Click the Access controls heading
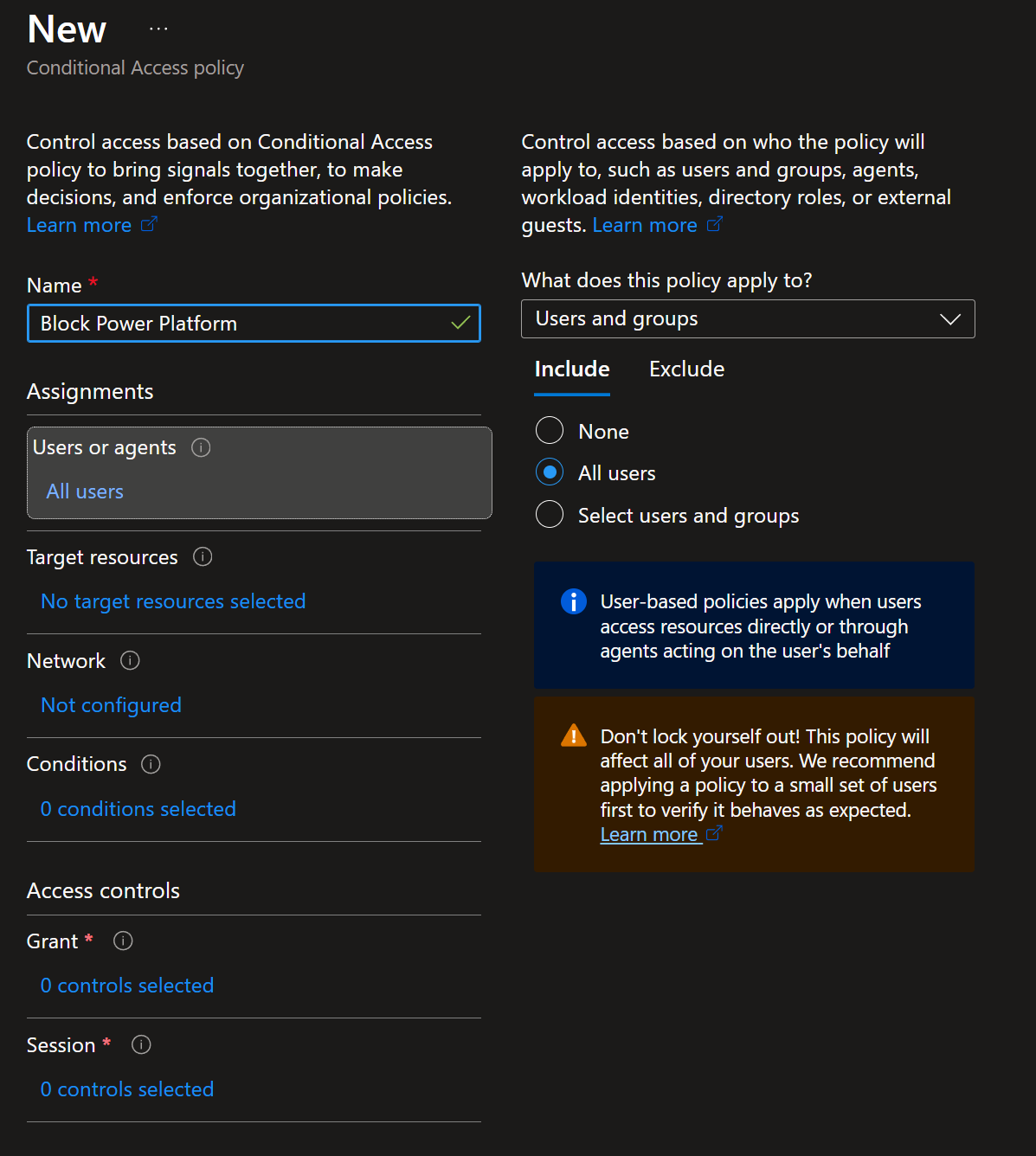This screenshot has width=1036, height=1156. [103, 890]
